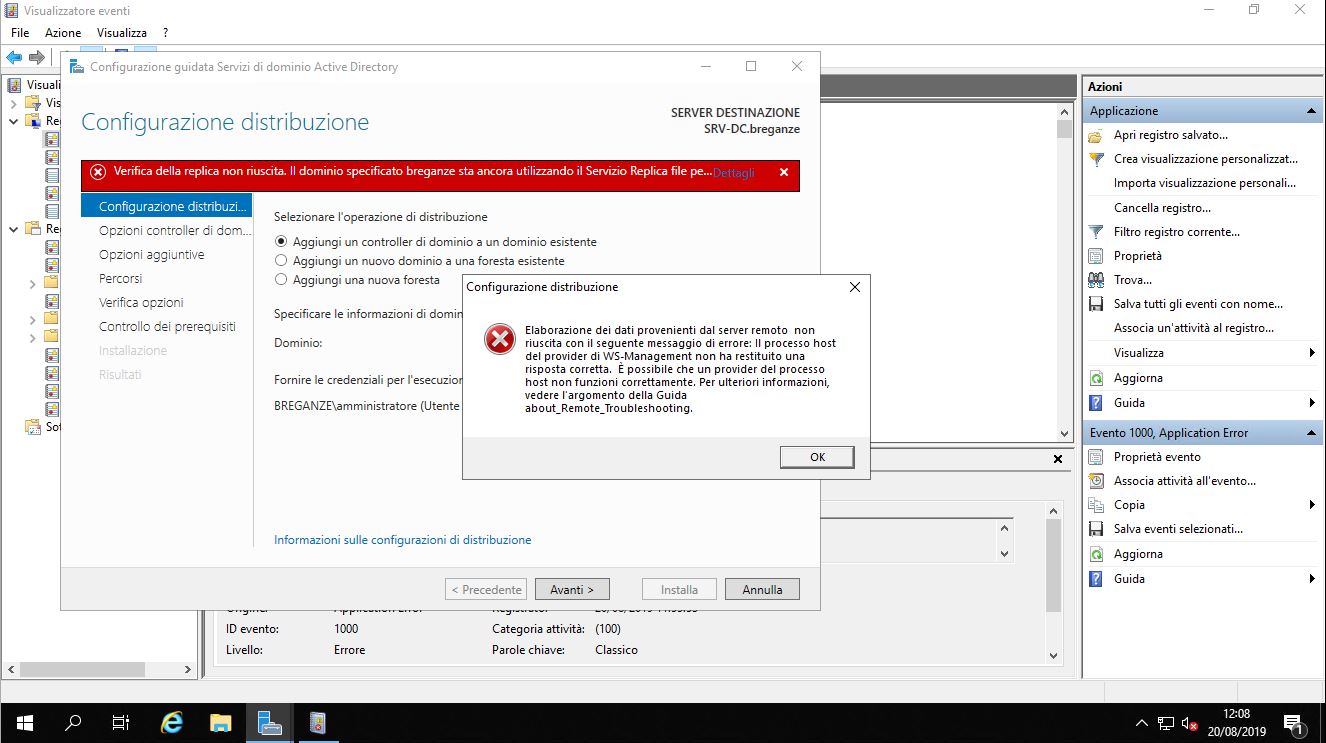1326x743 pixels.
Task: Close the event preview pane
Action: point(1058,459)
